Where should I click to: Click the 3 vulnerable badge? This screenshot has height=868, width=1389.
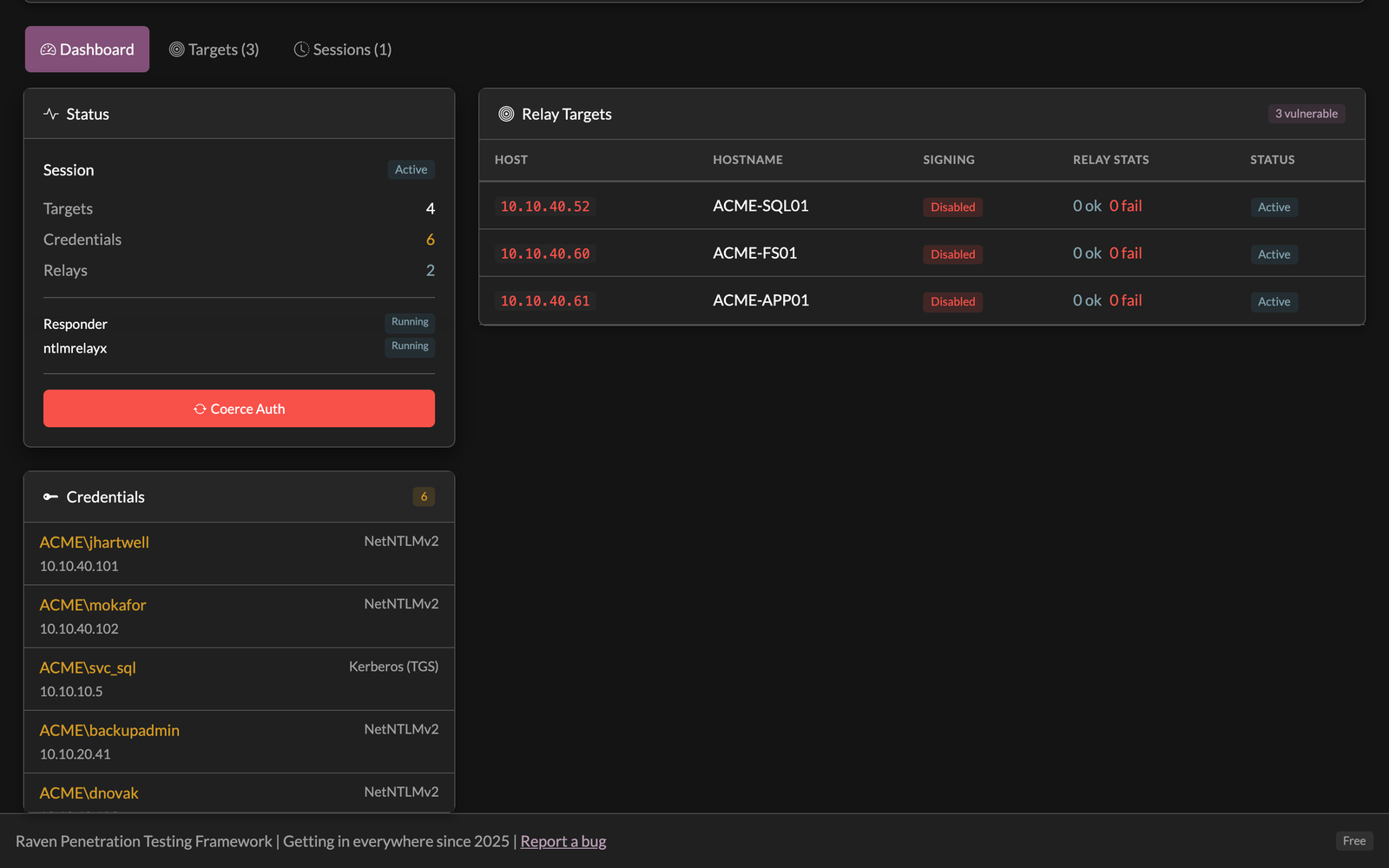(1307, 114)
